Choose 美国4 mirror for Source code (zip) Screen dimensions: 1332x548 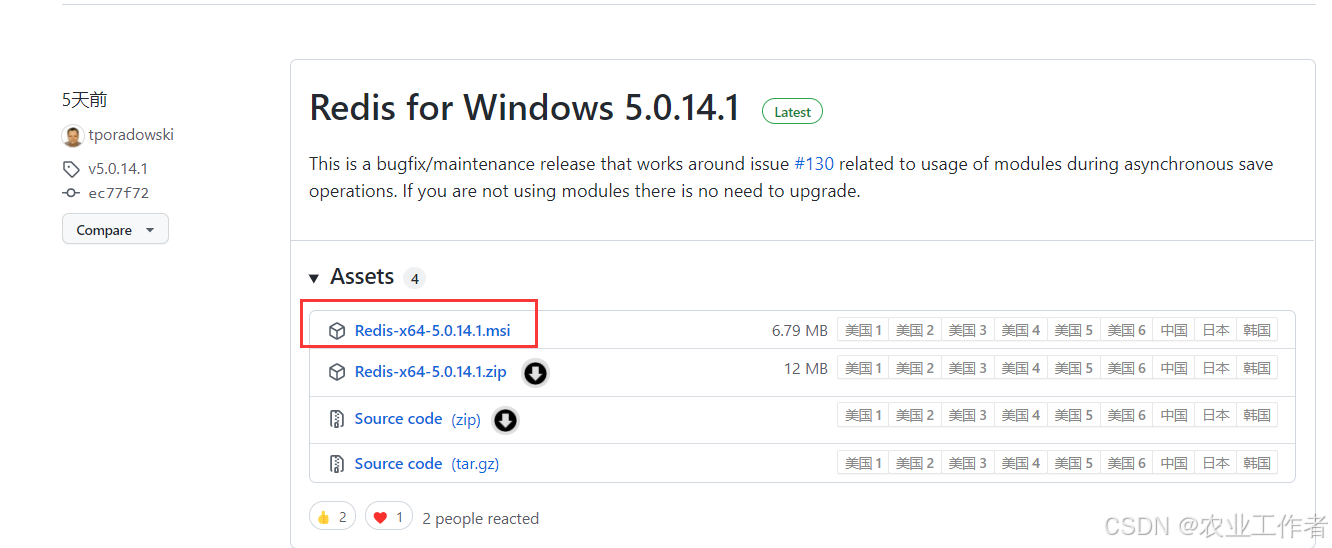[1021, 415]
